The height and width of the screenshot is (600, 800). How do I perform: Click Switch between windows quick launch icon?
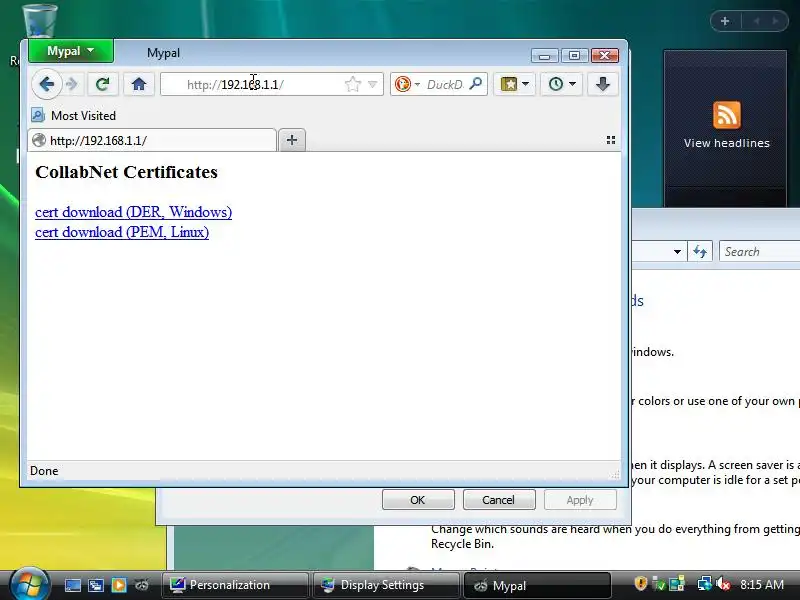click(95, 585)
